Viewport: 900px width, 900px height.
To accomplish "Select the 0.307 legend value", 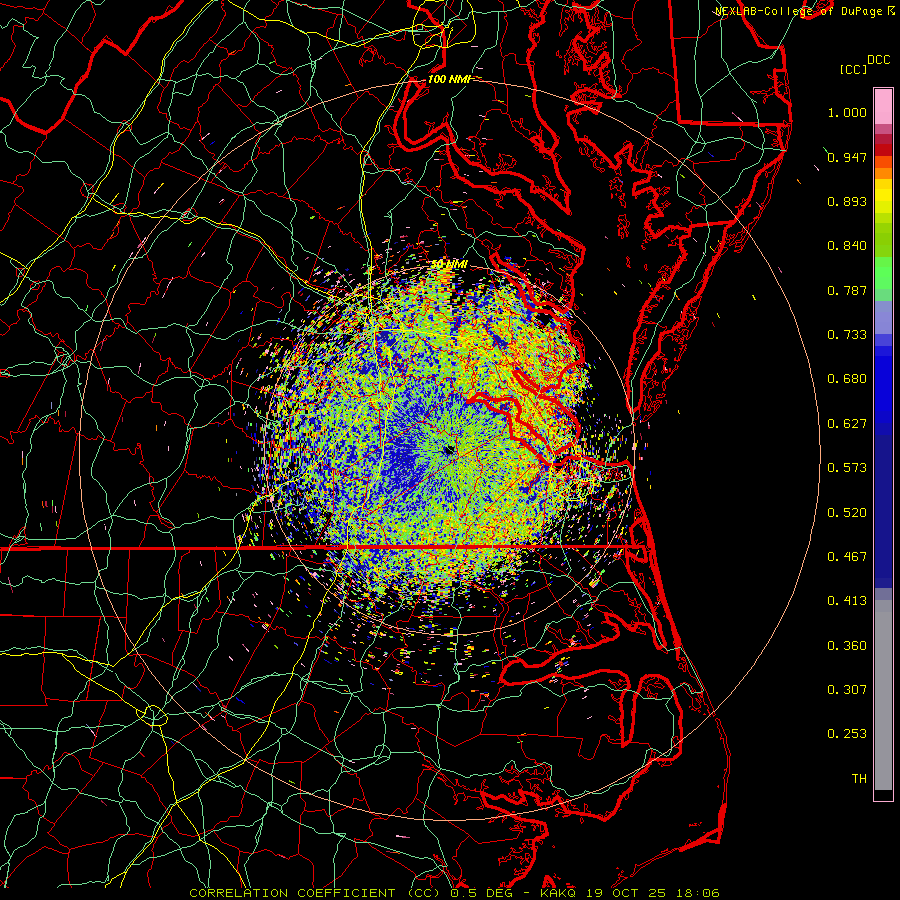I will click(847, 690).
